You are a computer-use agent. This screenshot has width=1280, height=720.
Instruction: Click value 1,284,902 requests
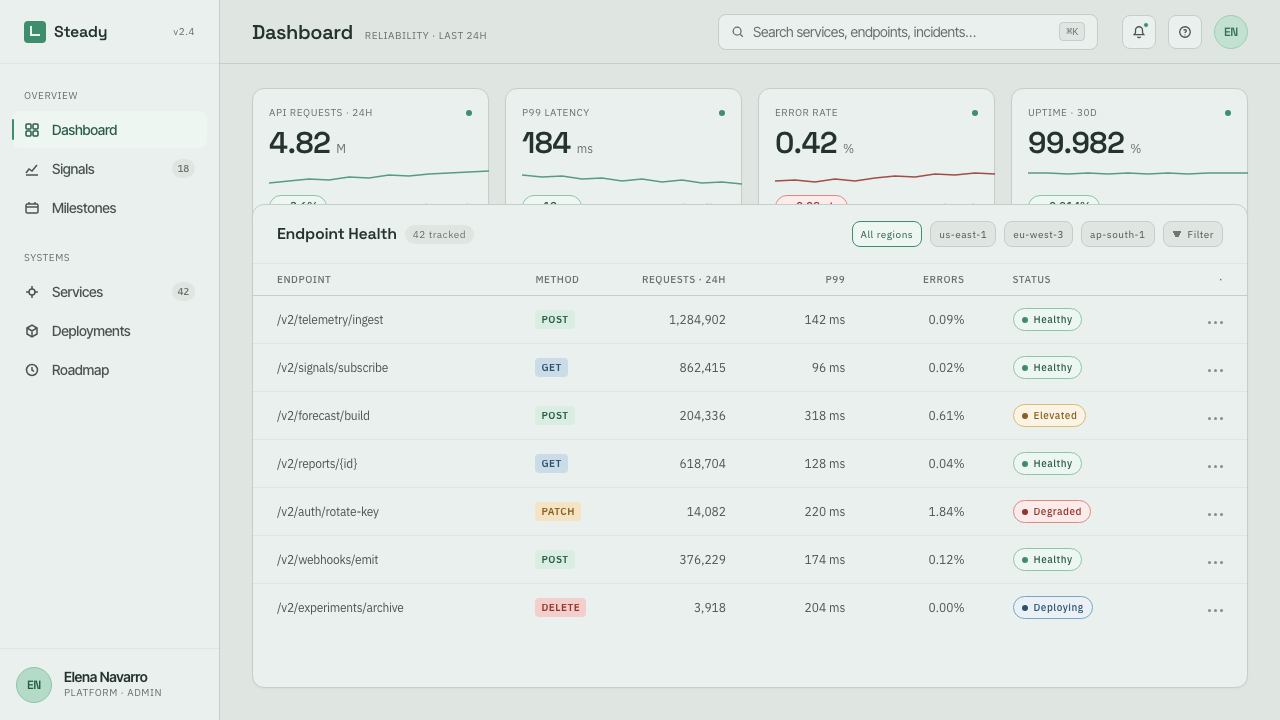pos(697,320)
